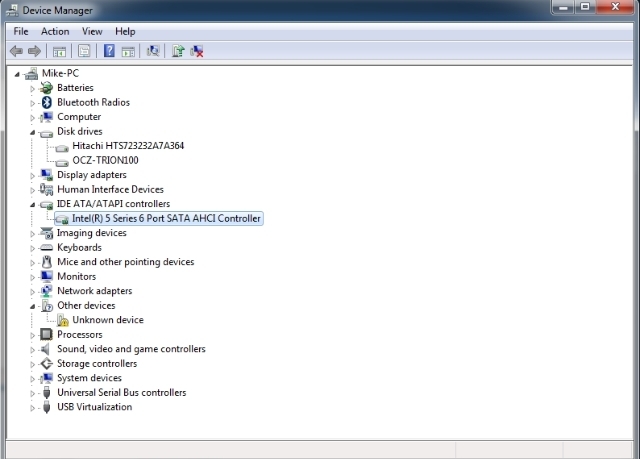640x459 pixels.
Task: Expand the Network adapters category
Action: tap(32, 291)
